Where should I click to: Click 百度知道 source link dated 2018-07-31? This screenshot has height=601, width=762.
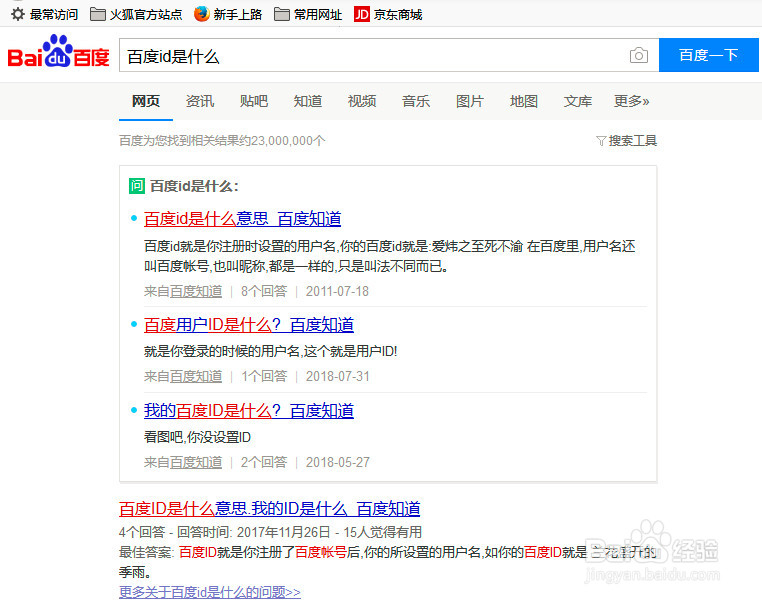tap(196, 377)
